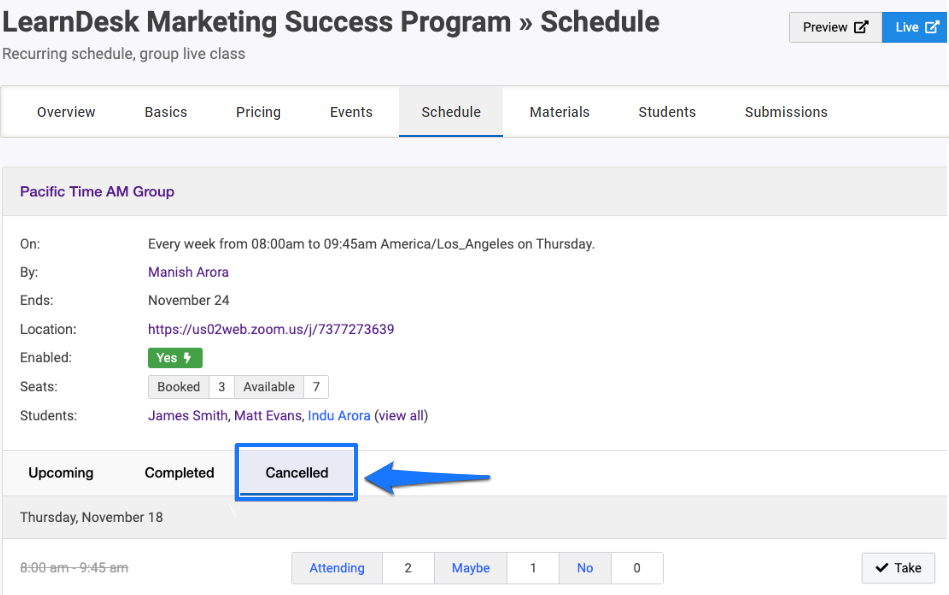
Task: Click the checkmark icon on Take button
Action: click(882, 568)
